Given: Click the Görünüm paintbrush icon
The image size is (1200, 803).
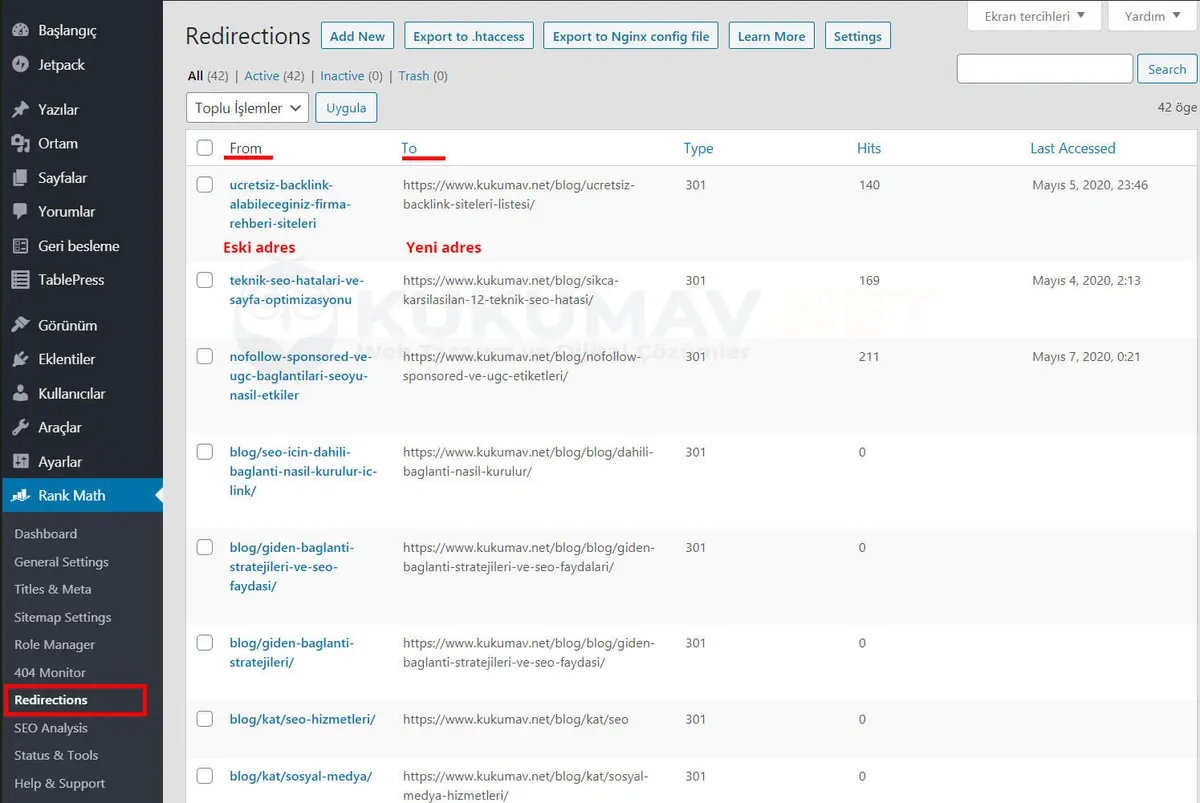Looking at the screenshot, I should (20, 325).
